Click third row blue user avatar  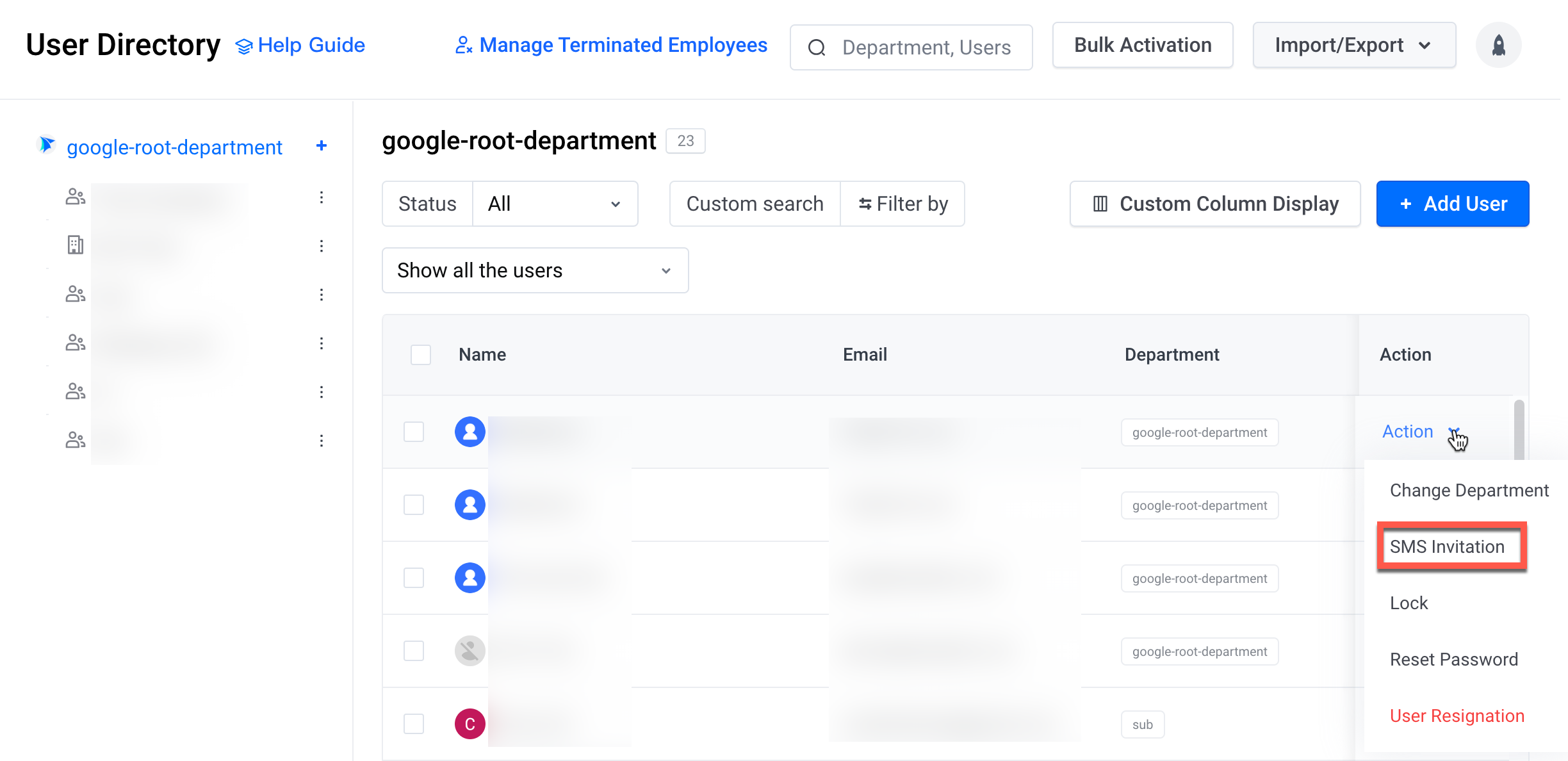470,578
